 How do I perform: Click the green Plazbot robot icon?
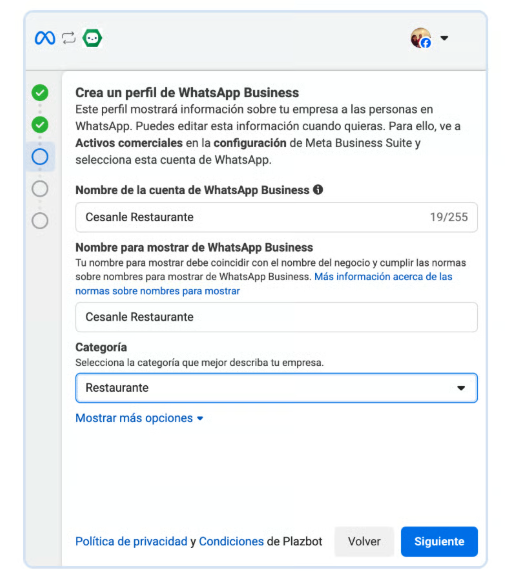coord(92,38)
